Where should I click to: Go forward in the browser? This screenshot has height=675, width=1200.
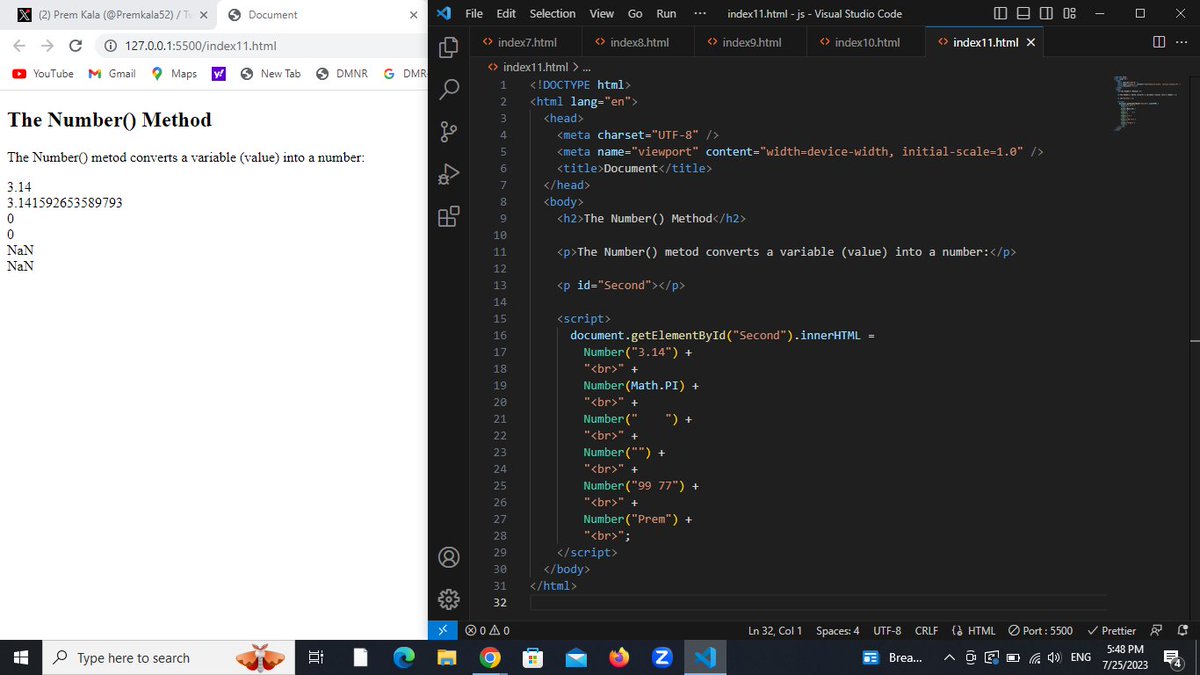[x=48, y=46]
